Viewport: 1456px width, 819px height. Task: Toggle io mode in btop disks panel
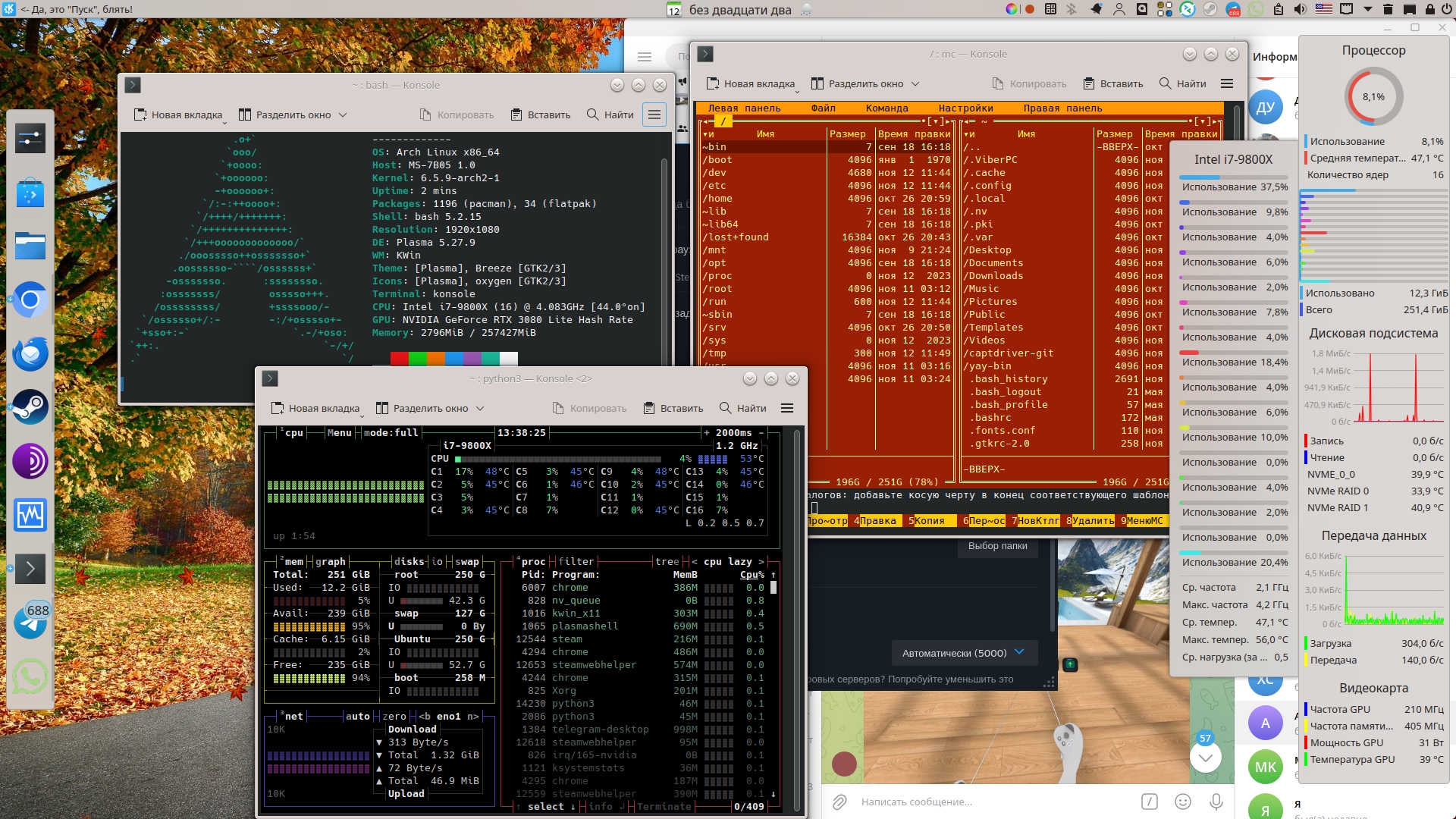pos(437,561)
